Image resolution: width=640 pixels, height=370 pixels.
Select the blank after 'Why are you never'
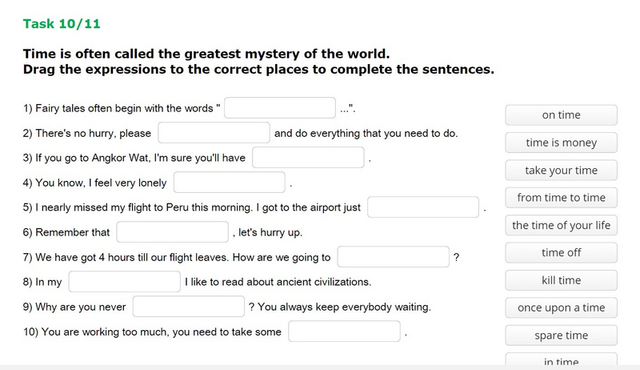(189, 307)
